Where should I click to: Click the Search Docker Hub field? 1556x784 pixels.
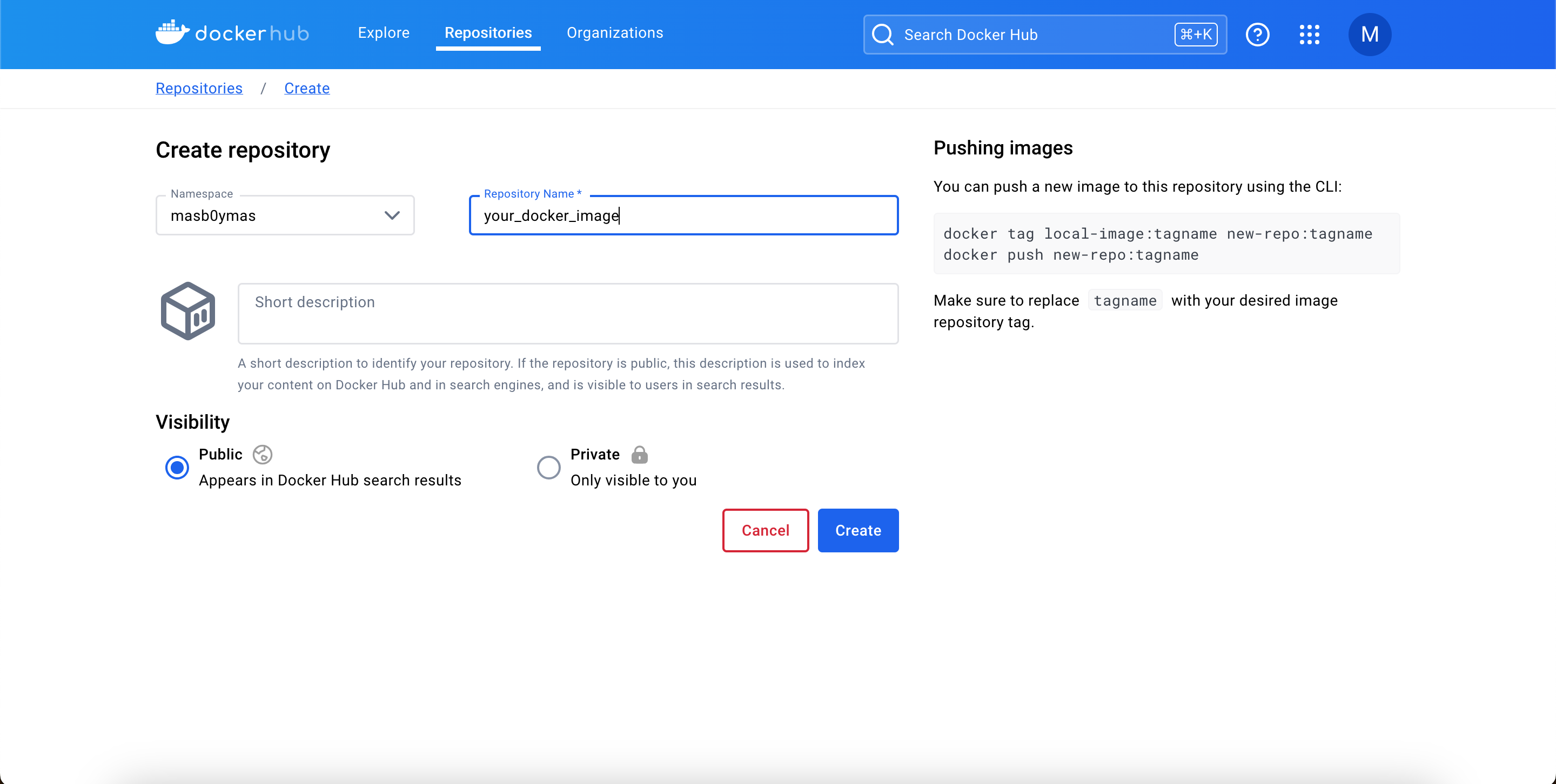click(1045, 35)
